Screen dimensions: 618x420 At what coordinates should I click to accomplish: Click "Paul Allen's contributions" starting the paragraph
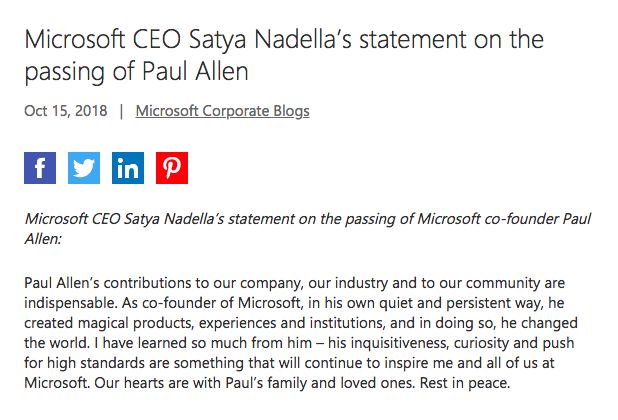[x=113, y=282]
